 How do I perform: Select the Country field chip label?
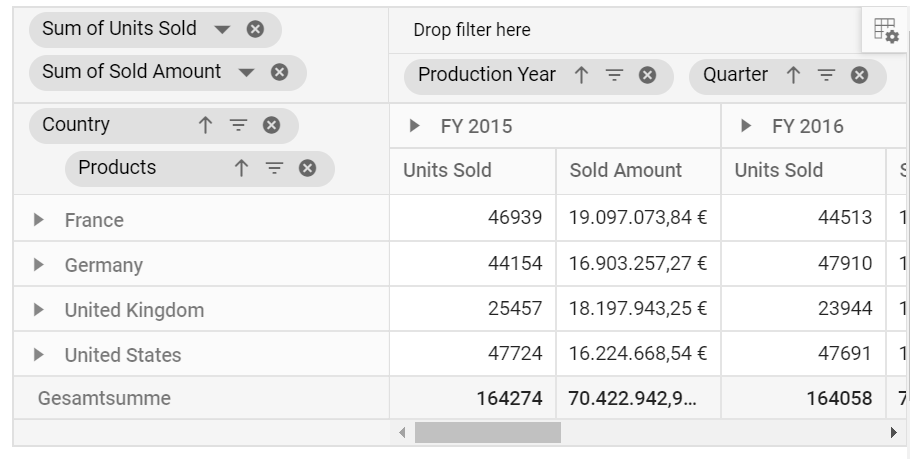point(76,124)
